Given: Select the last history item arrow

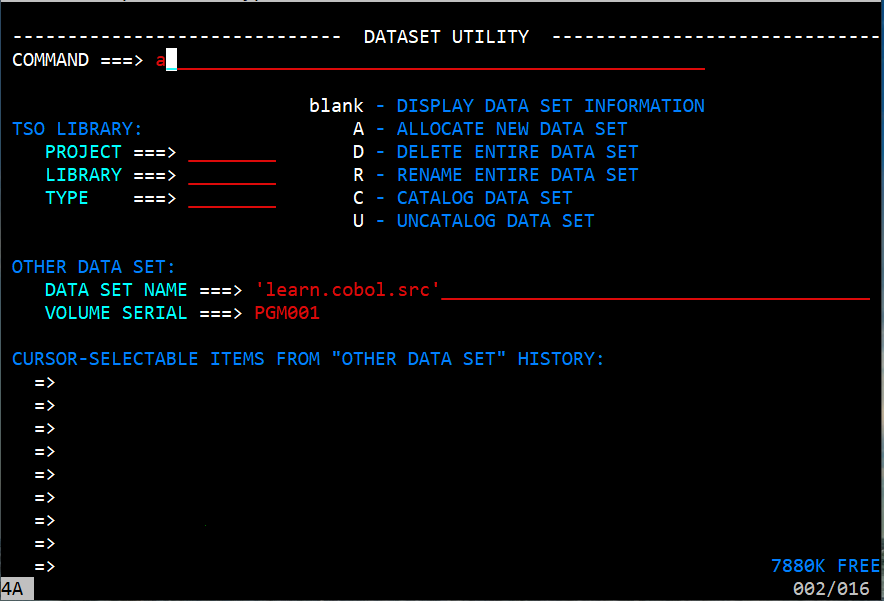Looking at the screenshot, I should [x=45, y=567].
